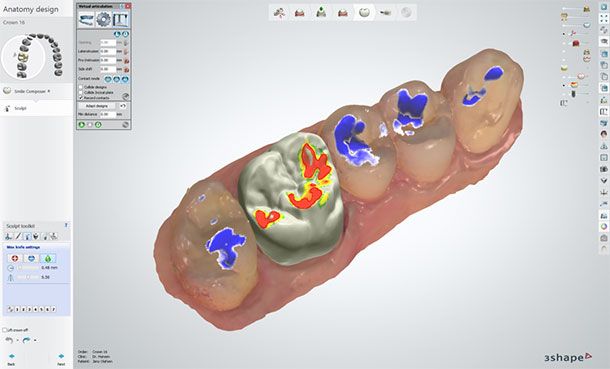
Task: Adjust the wax knife diameter slider (0.48 mm)
Action: click(x=28, y=268)
